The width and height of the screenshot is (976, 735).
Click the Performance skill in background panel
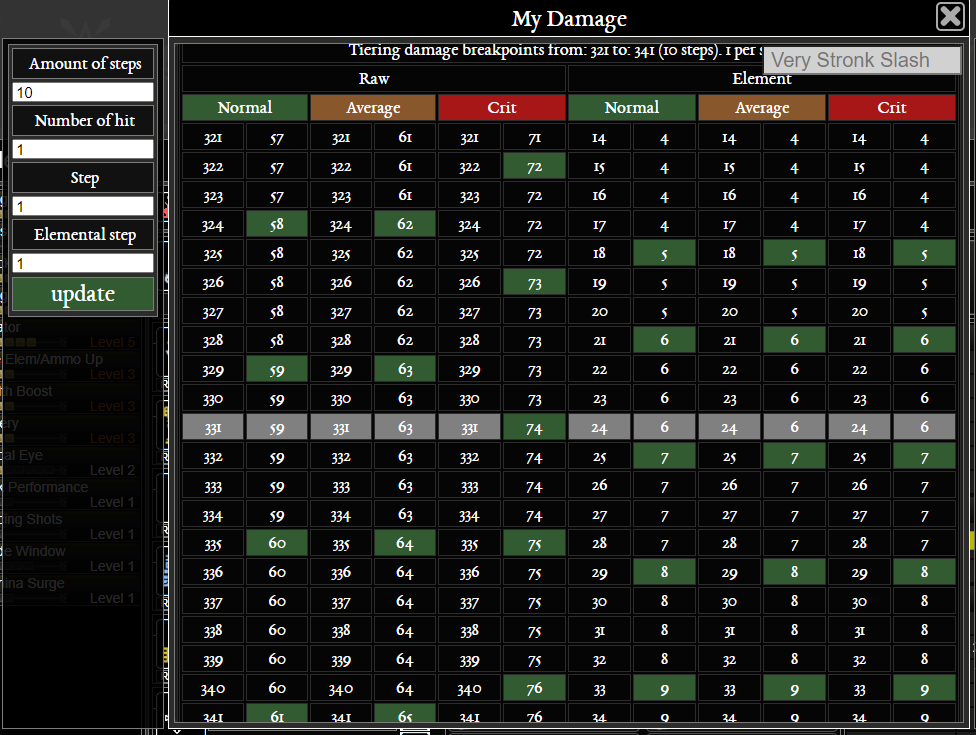click(x=48, y=487)
